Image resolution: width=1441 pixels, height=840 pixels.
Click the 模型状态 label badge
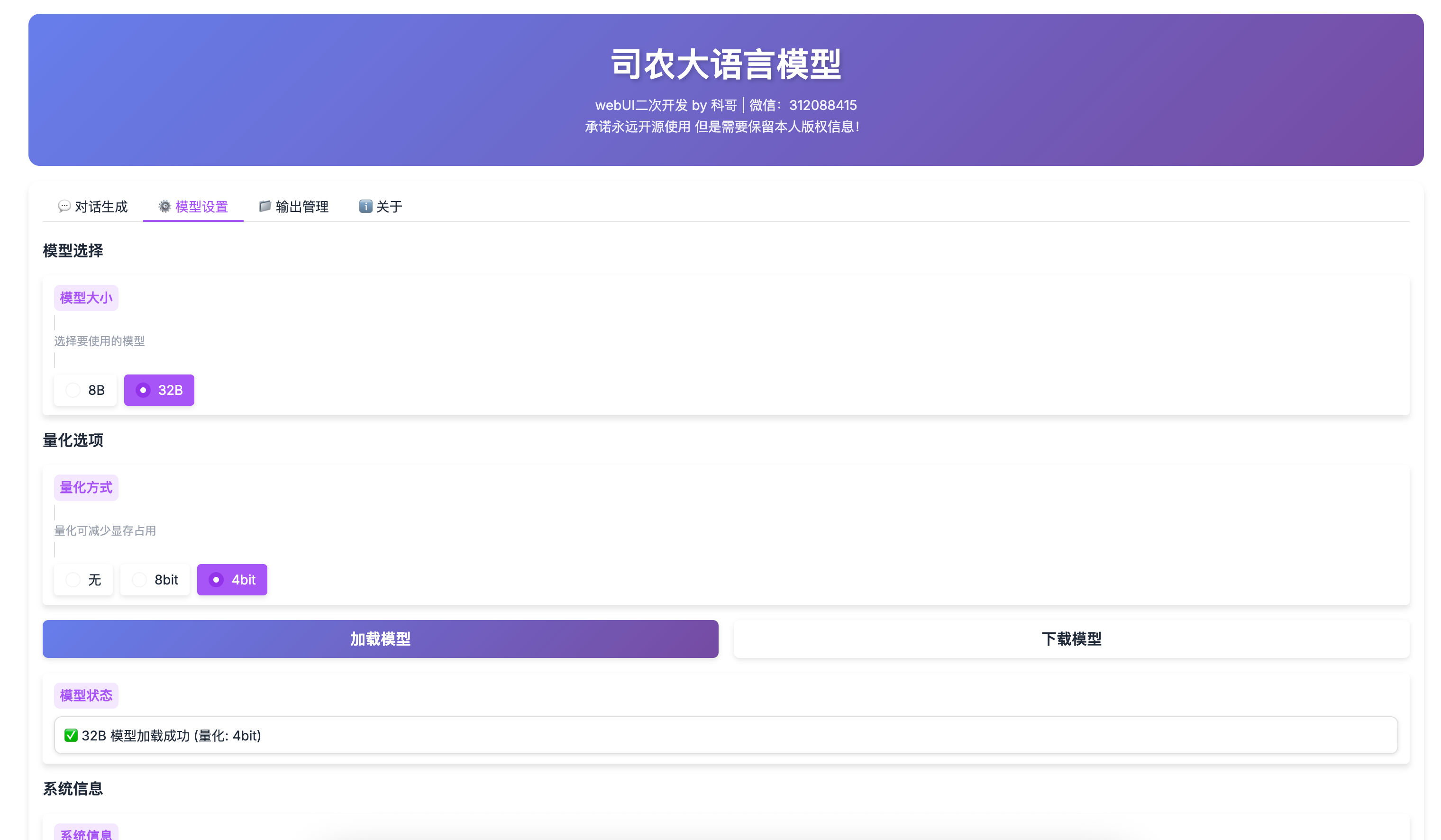tap(86, 695)
